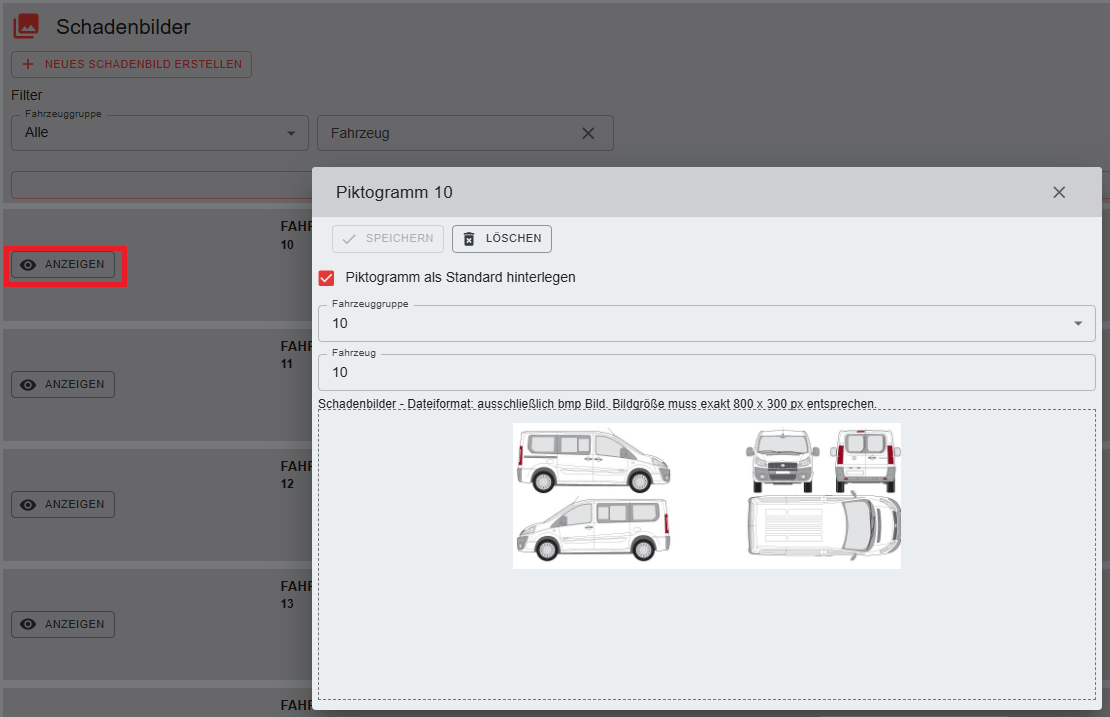Close the Piktogramm 10 dialog

click(1059, 192)
